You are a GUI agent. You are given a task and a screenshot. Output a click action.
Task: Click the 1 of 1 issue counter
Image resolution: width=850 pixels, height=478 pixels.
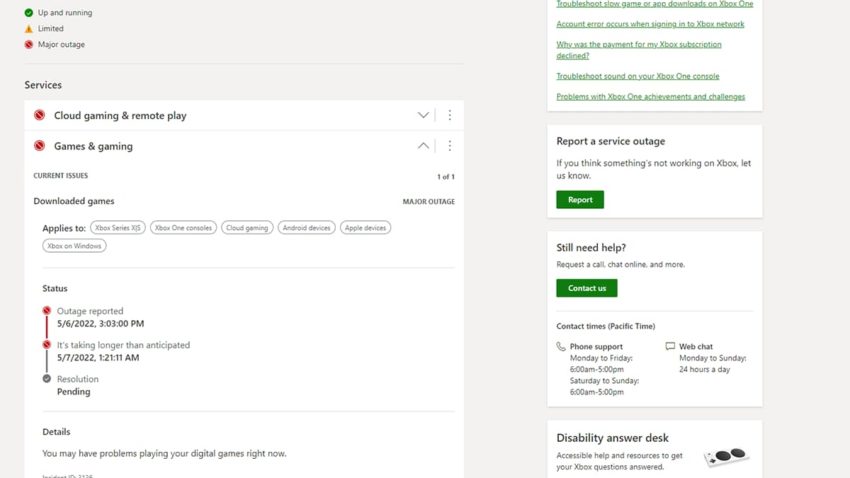click(446, 177)
